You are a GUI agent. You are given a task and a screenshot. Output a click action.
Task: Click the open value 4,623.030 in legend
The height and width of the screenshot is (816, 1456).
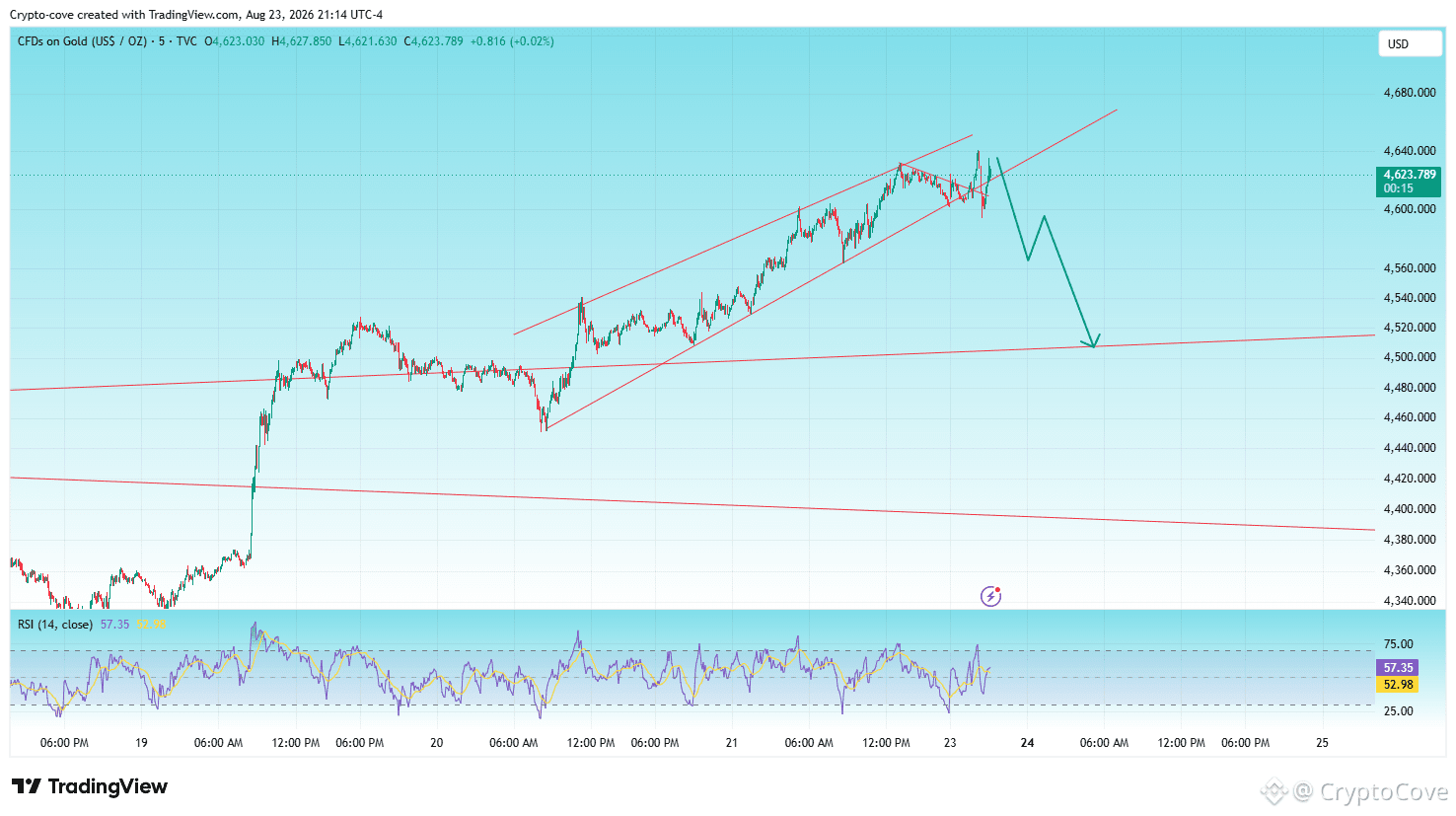(x=238, y=41)
